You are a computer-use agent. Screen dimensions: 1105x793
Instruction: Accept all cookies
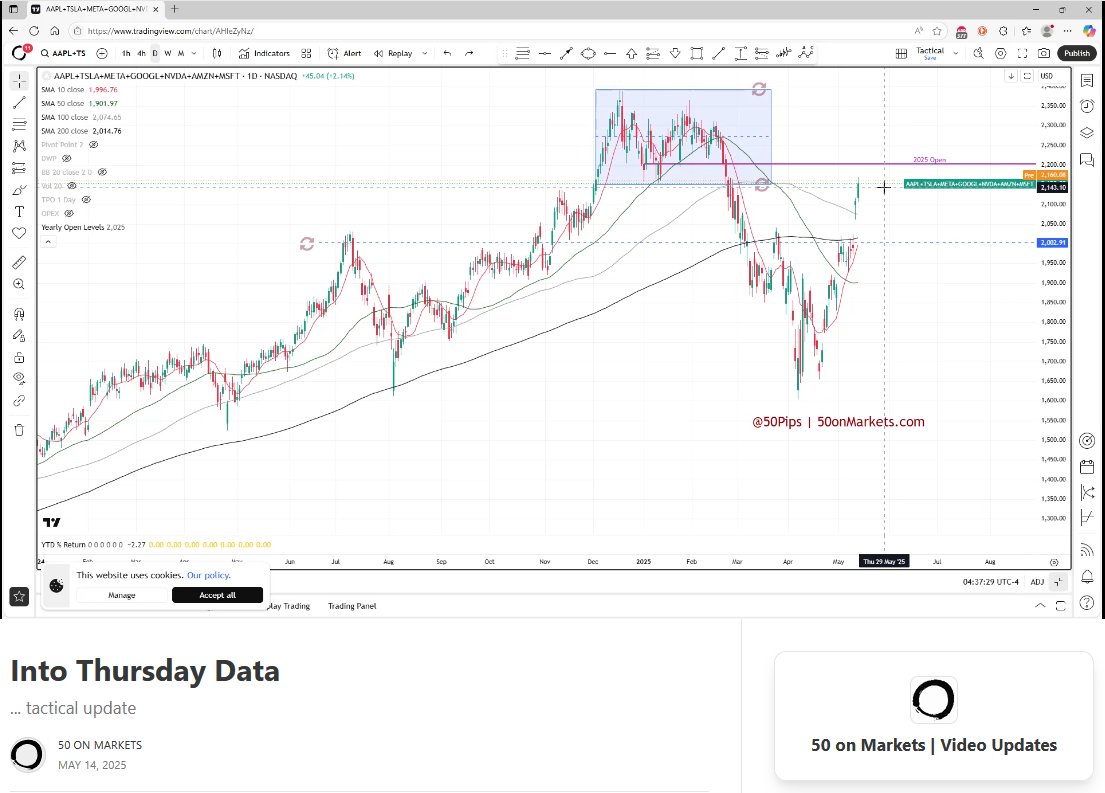click(x=217, y=595)
